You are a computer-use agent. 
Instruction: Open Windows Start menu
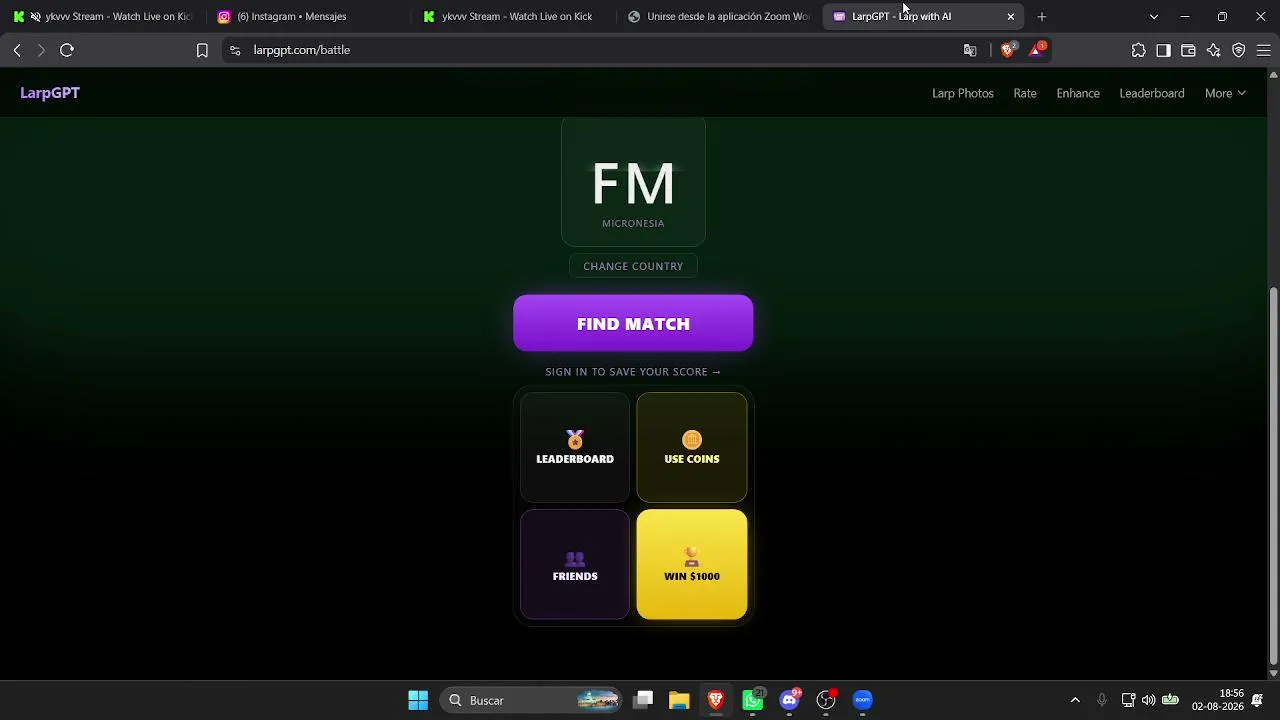pyautogui.click(x=418, y=700)
